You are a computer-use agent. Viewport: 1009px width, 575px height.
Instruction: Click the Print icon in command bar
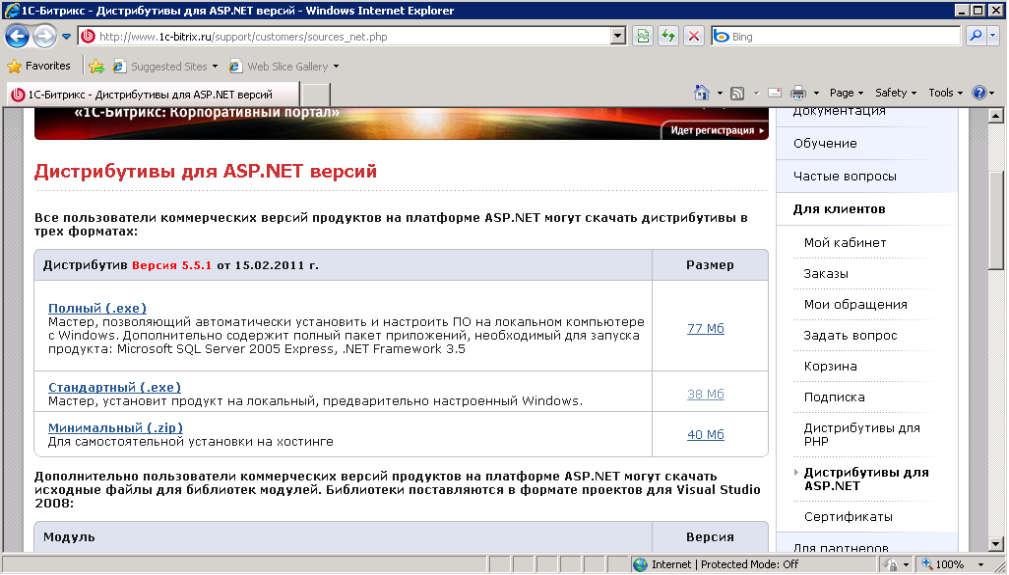[x=798, y=93]
